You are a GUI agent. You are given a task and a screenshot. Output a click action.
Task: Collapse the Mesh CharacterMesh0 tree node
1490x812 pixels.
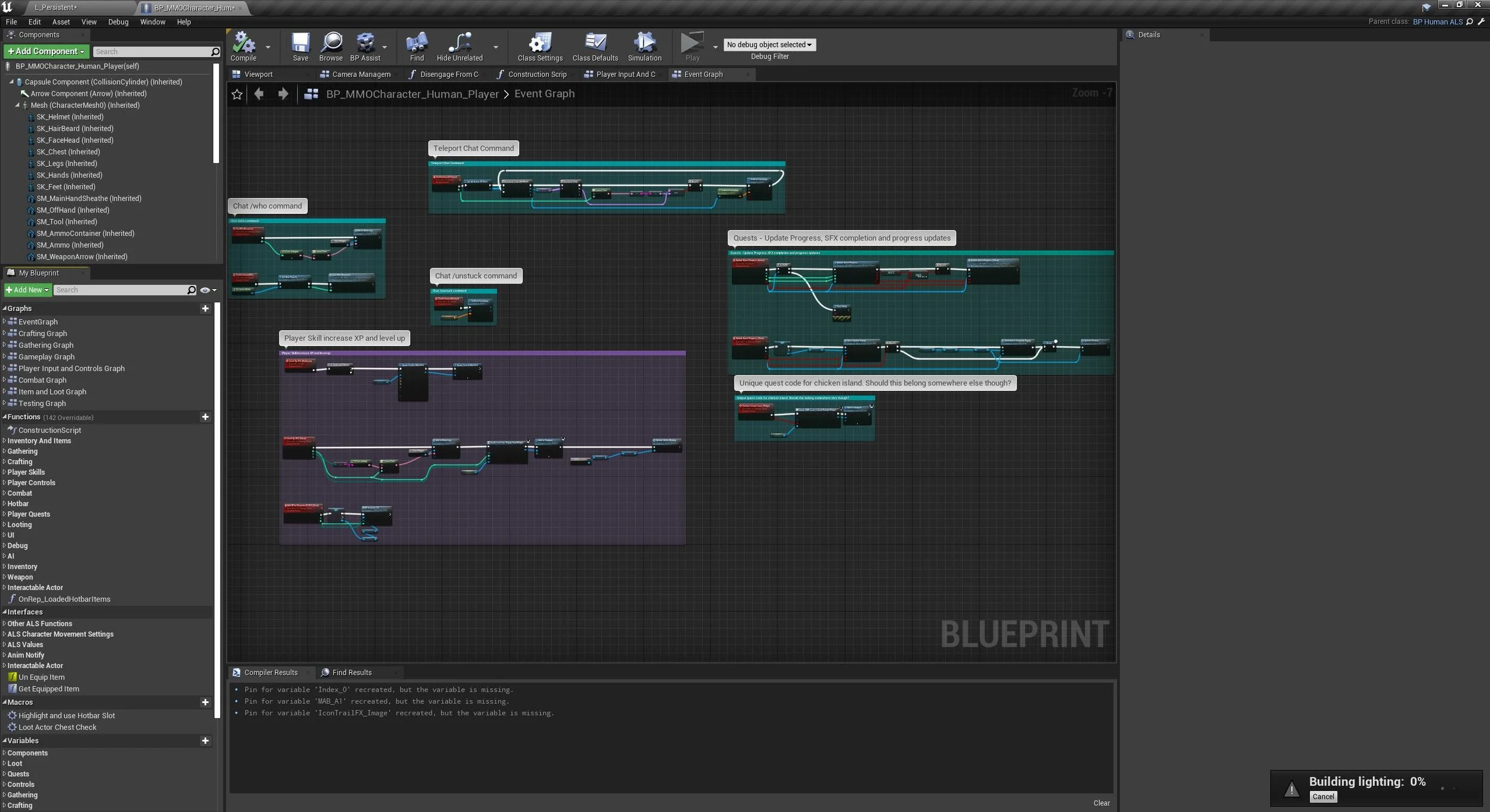(x=17, y=105)
